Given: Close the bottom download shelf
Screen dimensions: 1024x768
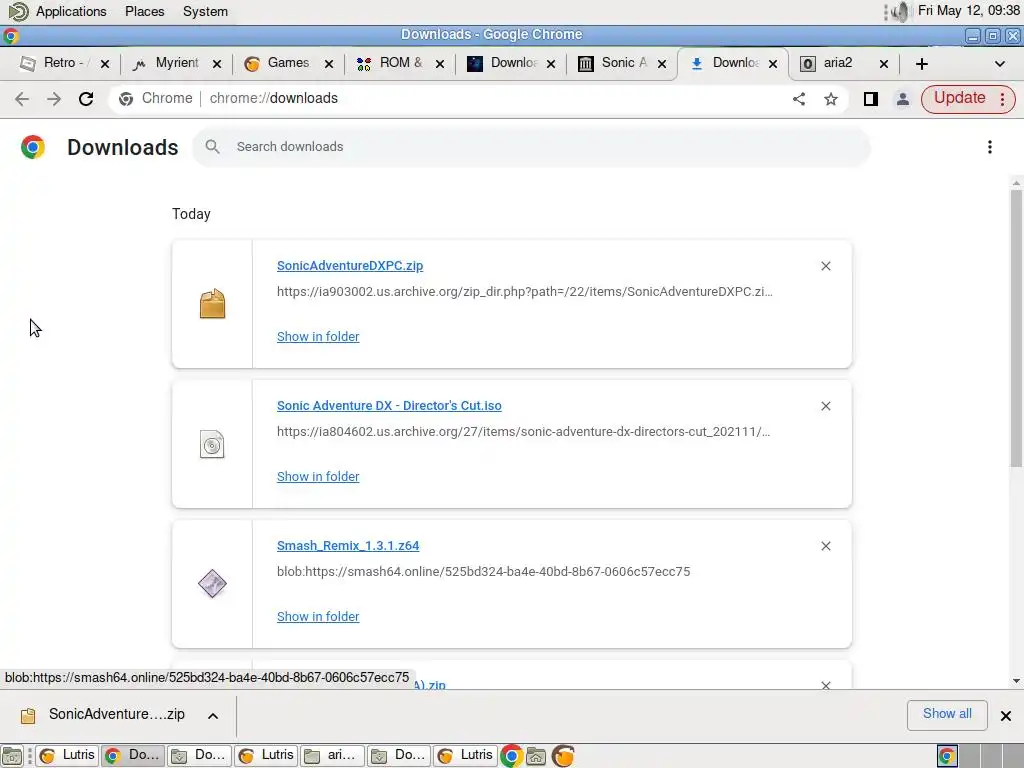Looking at the screenshot, I should click(x=1006, y=716).
